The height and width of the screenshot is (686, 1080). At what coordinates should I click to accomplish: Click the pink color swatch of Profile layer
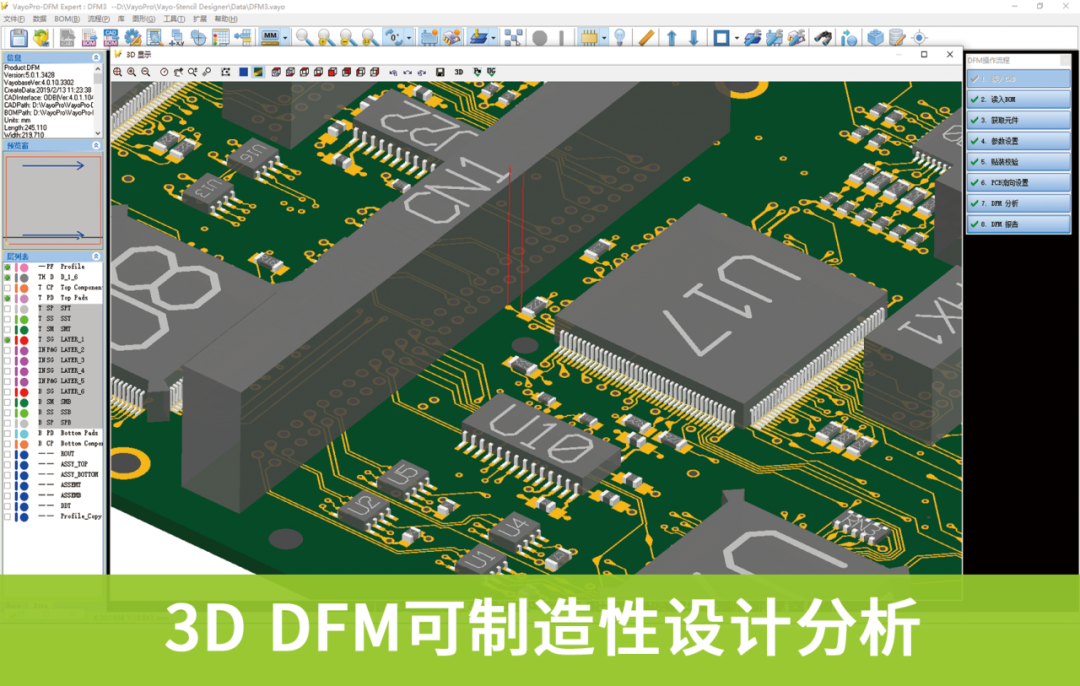click(24, 267)
